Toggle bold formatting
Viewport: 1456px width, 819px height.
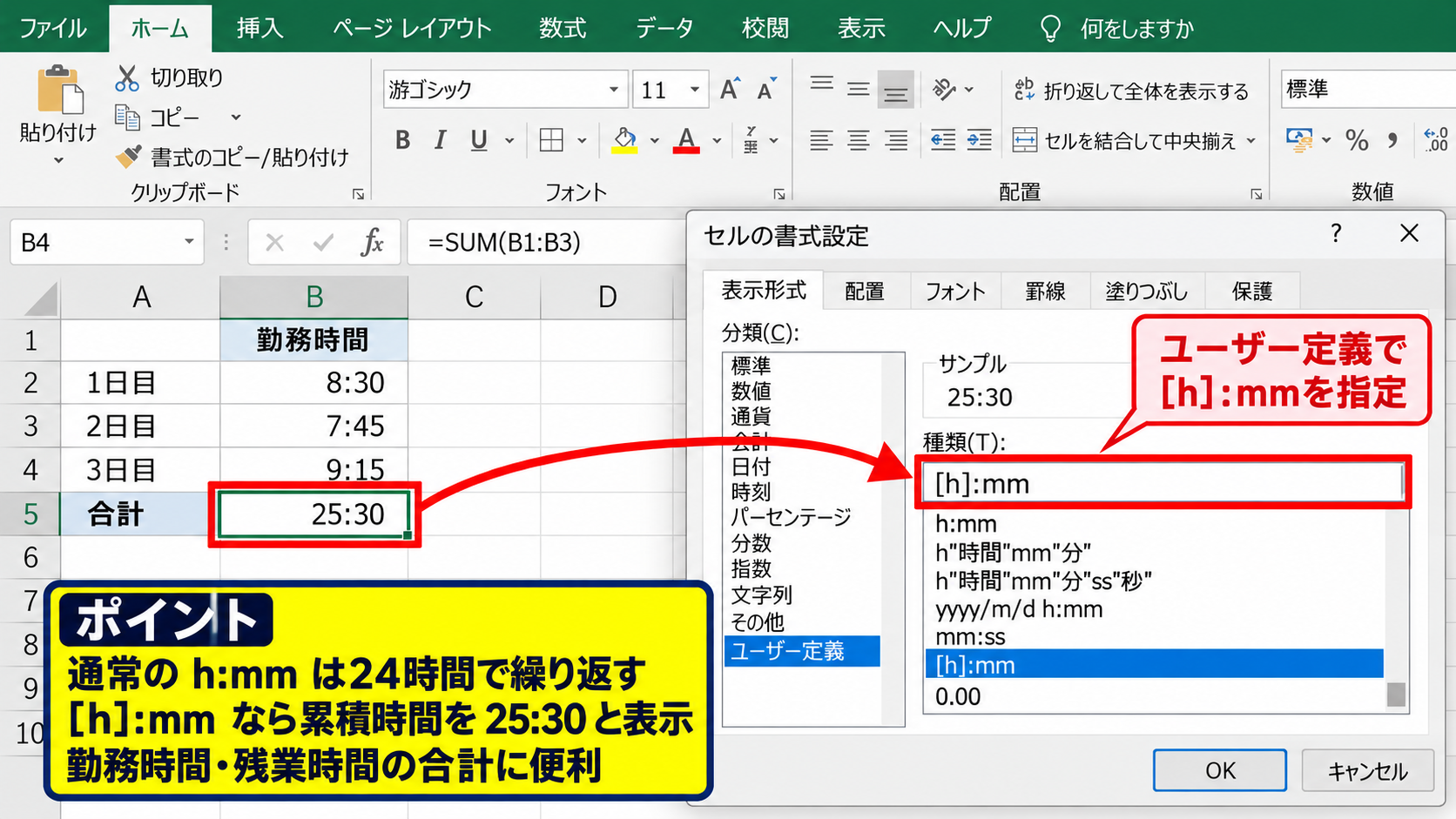pos(402,140)
